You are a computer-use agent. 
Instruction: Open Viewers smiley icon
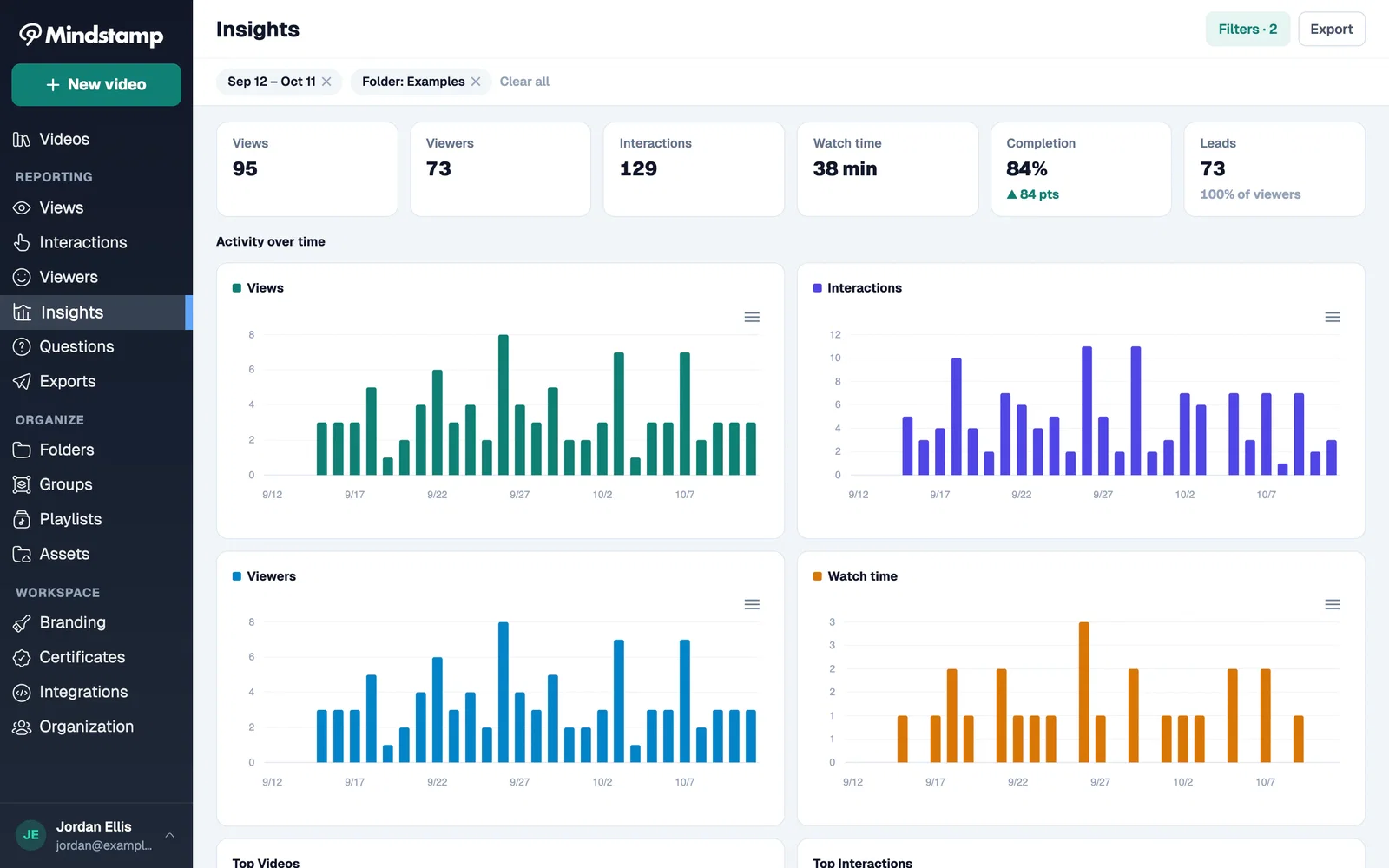[22, 278]
